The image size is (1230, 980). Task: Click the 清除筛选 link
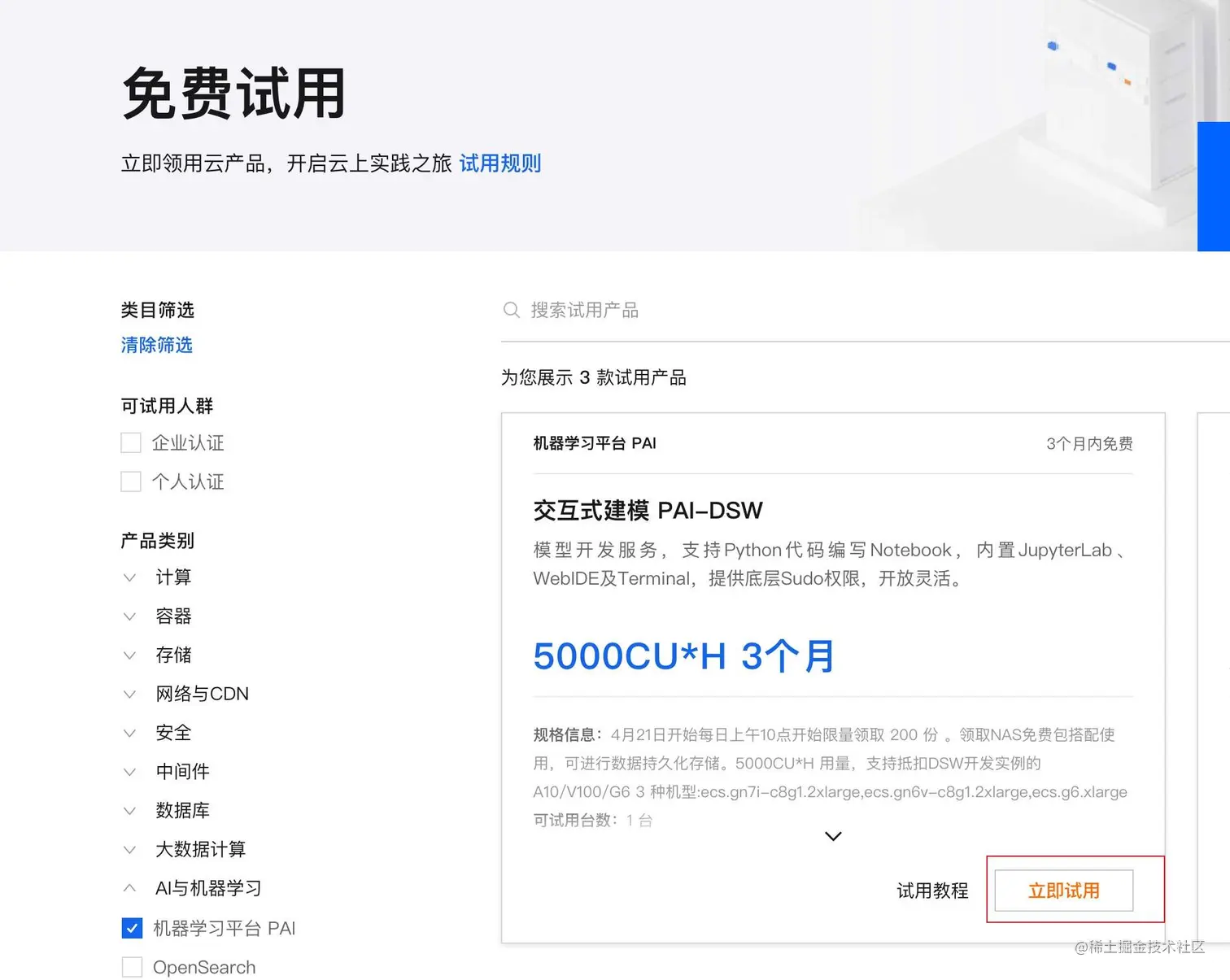click(156, 345)
